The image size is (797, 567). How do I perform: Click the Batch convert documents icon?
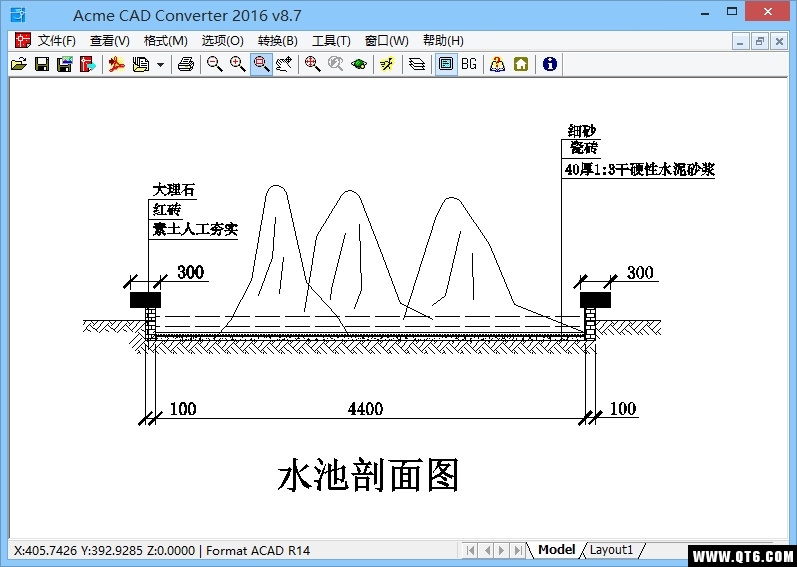point(141,64)
